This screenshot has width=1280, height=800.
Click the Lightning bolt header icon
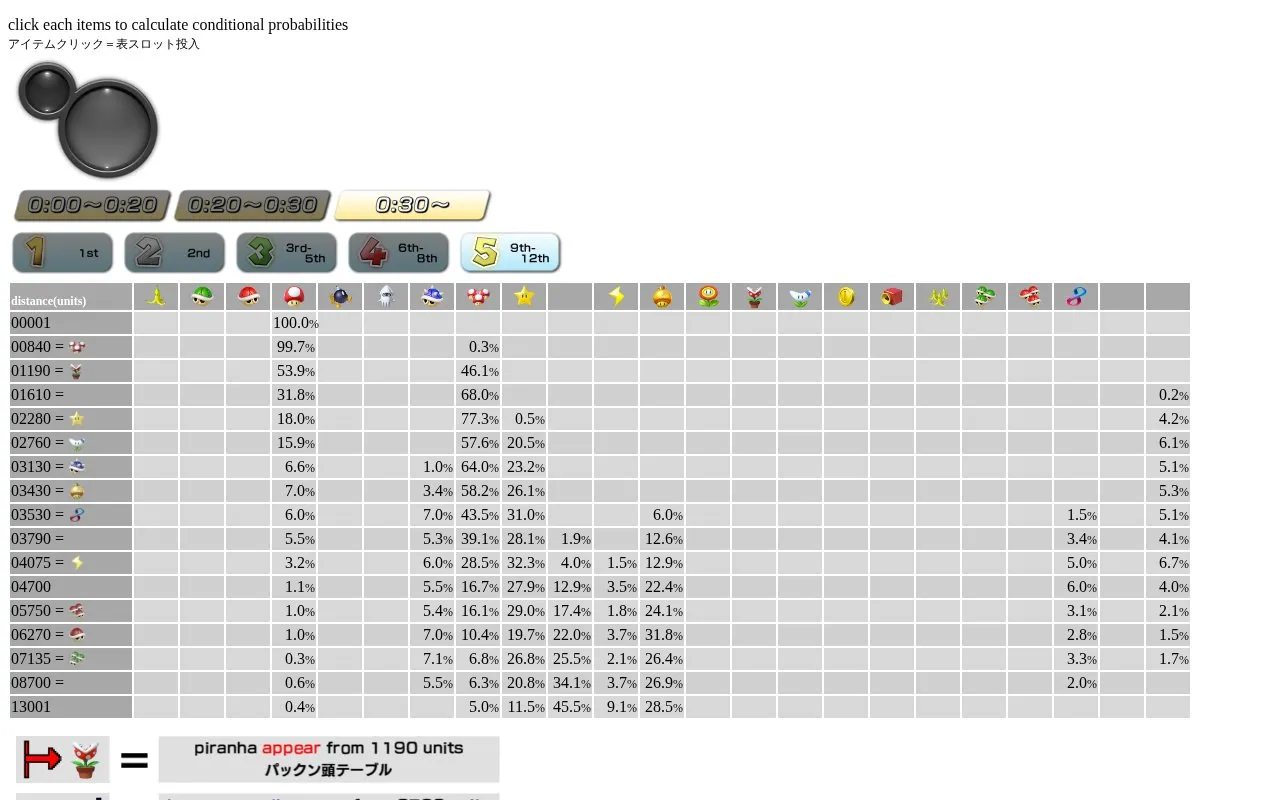coord(616,296)
